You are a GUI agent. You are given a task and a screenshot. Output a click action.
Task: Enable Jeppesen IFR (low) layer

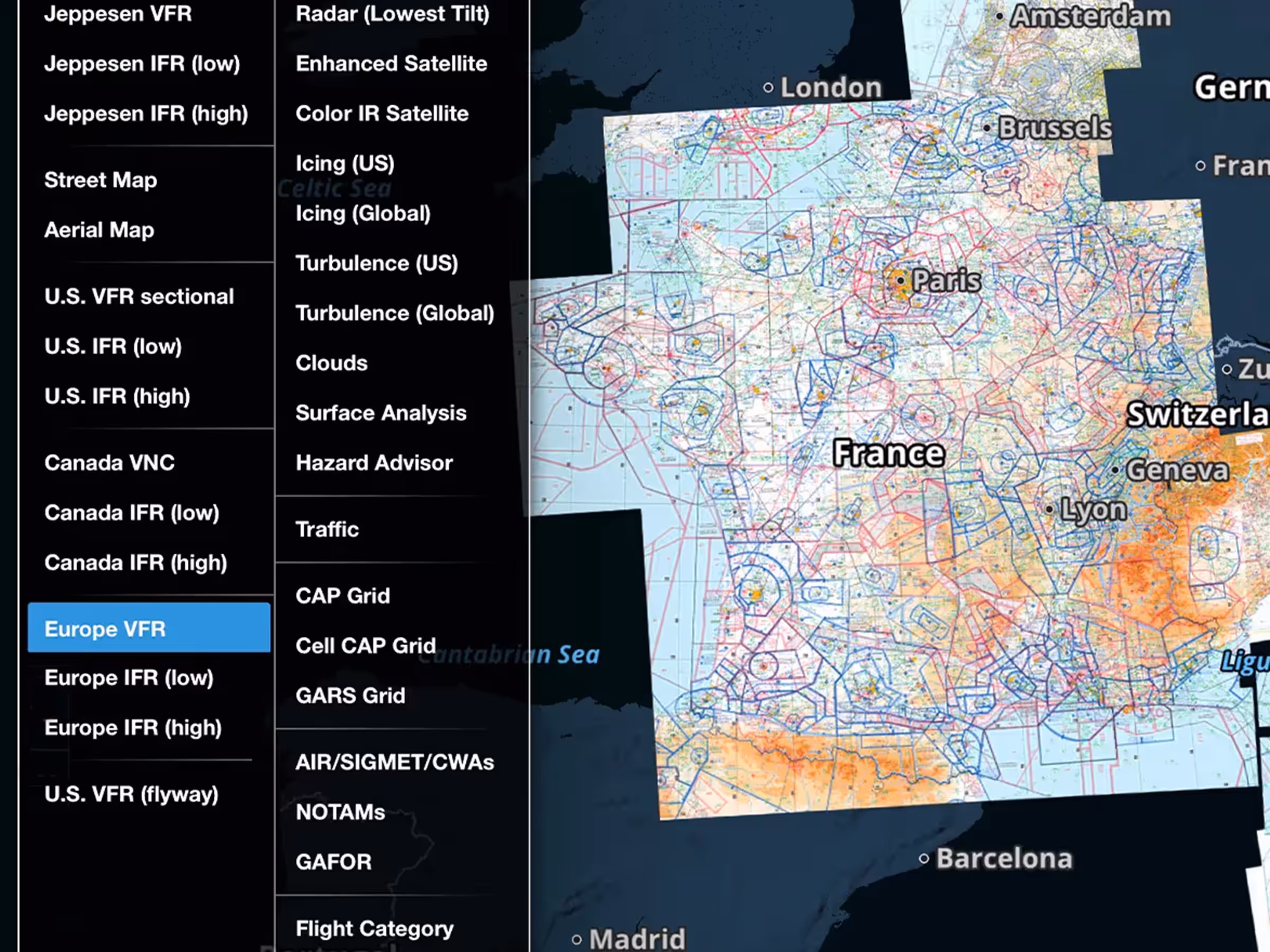pos(142,63)
